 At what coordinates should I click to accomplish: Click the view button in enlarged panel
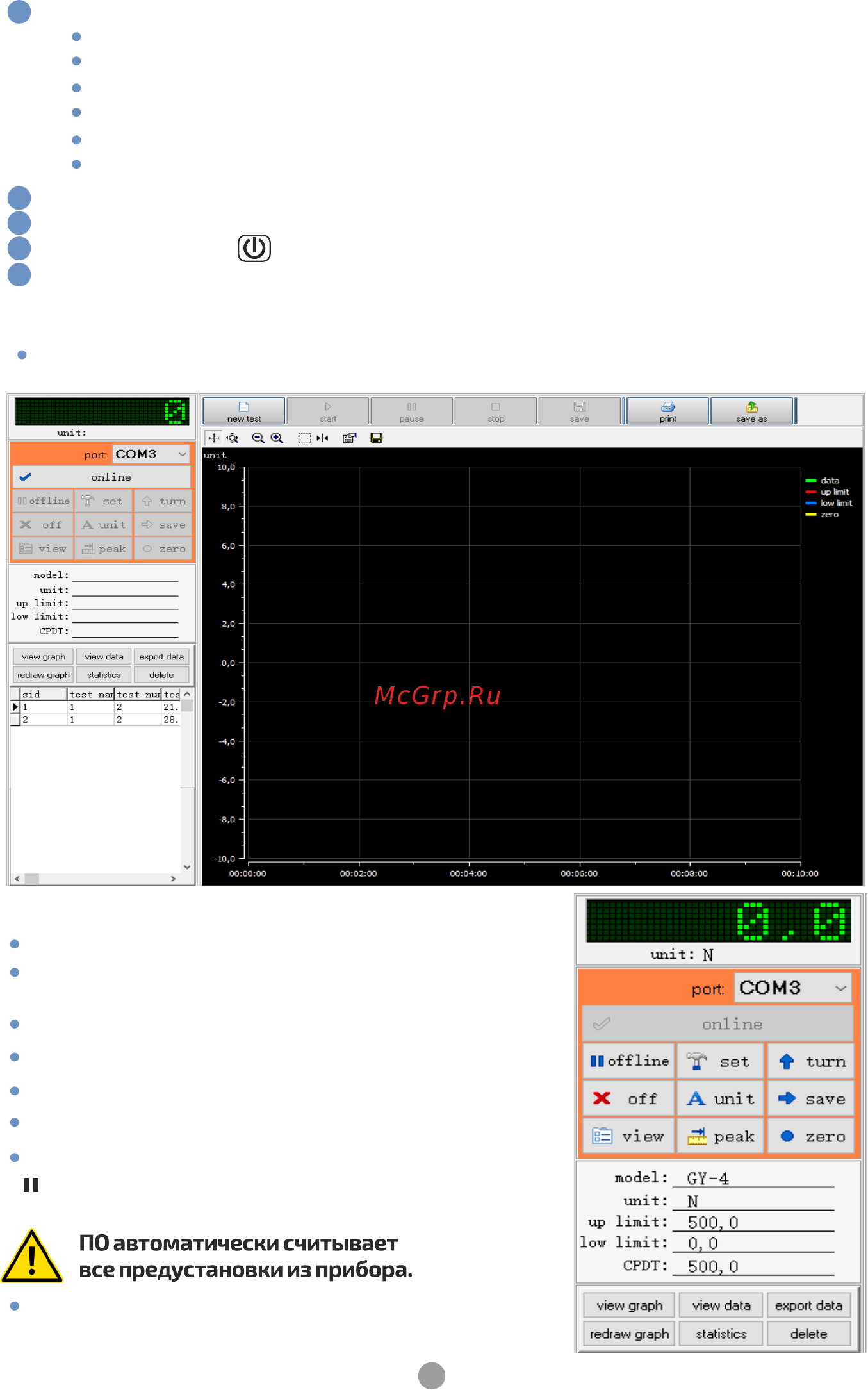coord(629,1136)
